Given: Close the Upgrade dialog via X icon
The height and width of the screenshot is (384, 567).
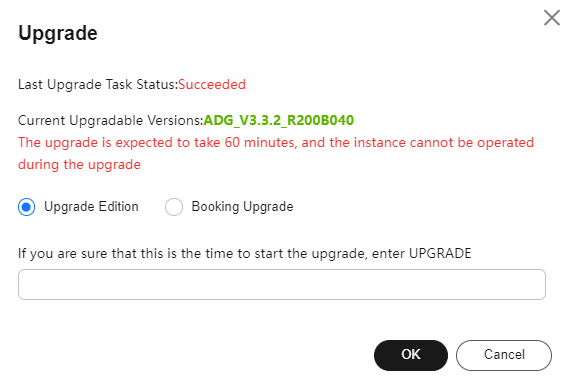Looking at the screenshot, I should pos(552,18).
